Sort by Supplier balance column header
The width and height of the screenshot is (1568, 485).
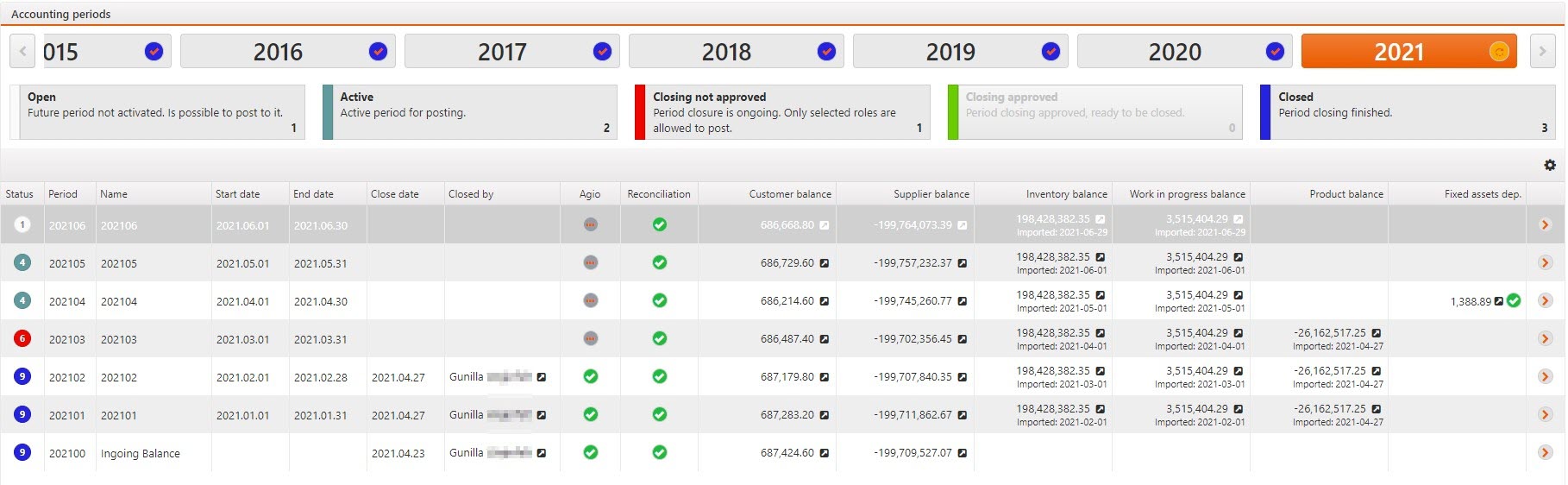pyautogui.click(x=931, y=194)
